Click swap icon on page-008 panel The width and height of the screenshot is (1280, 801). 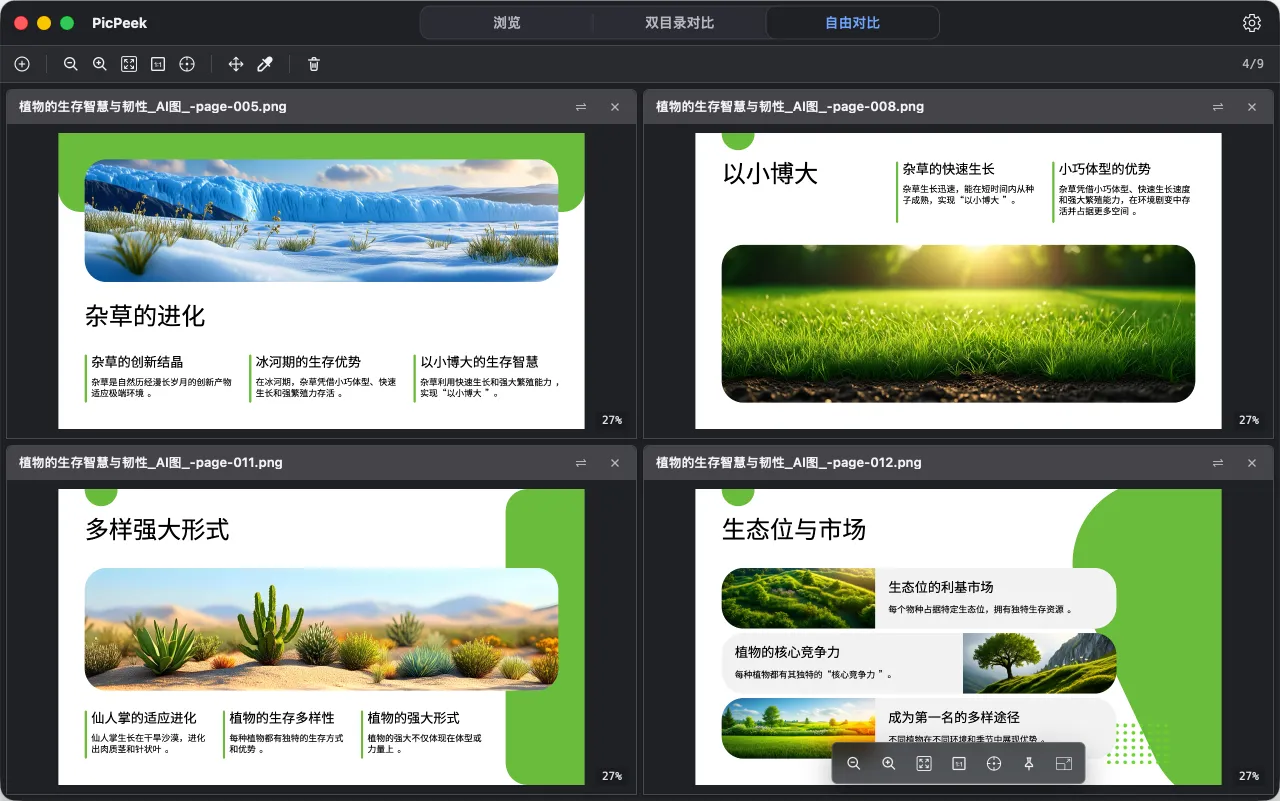click(1218, 107)
